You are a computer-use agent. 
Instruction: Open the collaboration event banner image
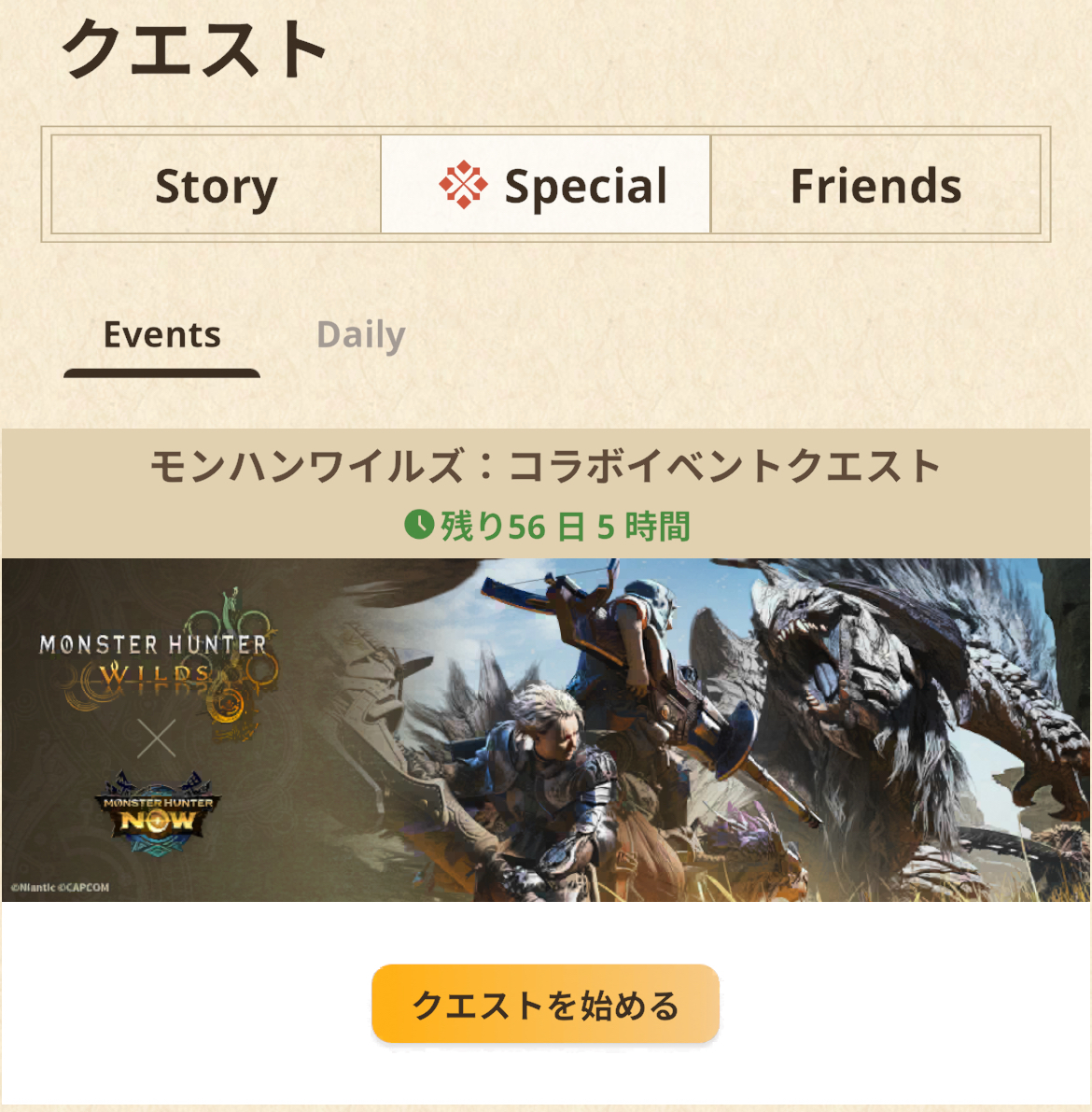pyautogui.click(x=546, y=730)
